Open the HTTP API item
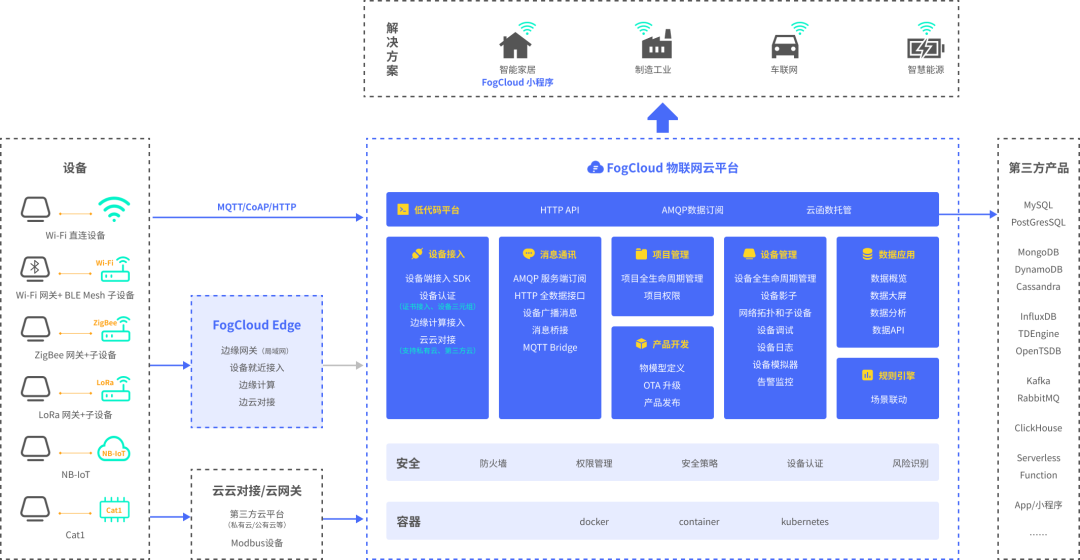 pyautogui.click(x=559, y=210)
